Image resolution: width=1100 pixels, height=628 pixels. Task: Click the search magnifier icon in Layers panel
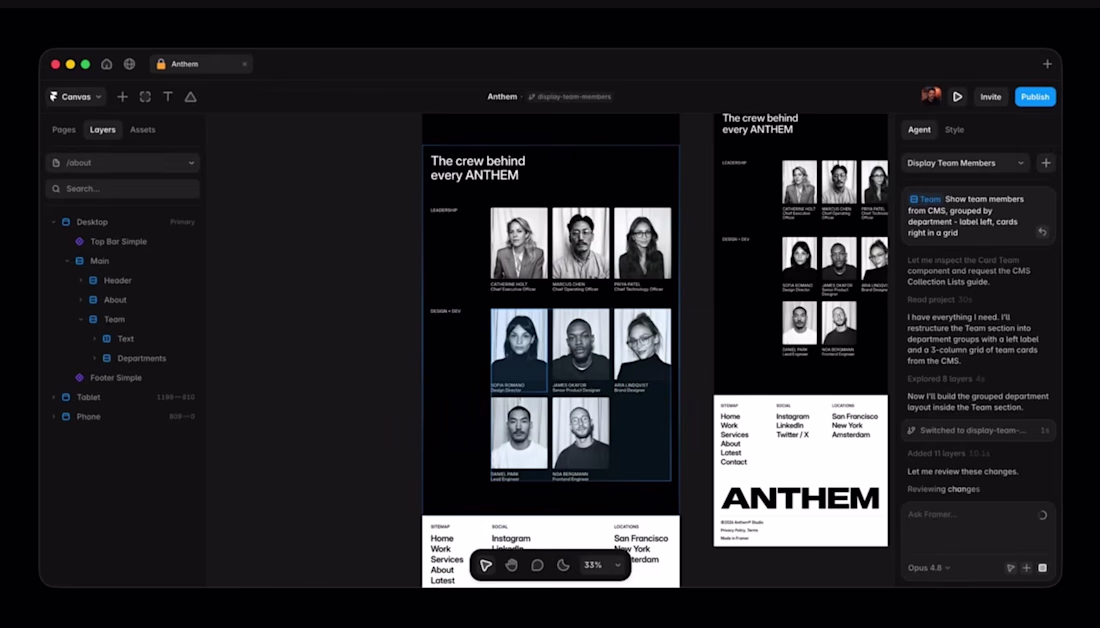coord(56,189)
